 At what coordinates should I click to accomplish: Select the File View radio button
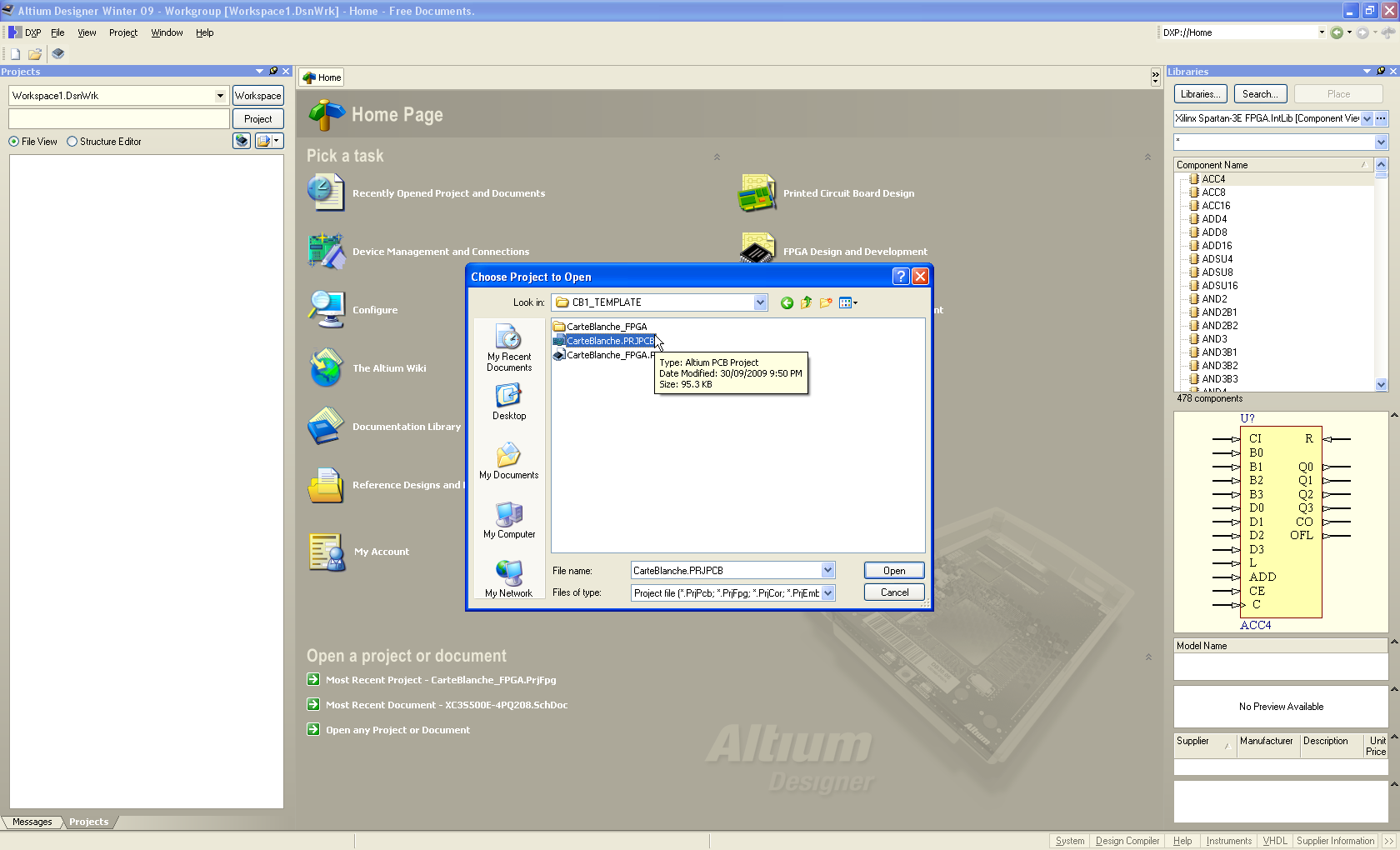pyautogui.click(x=13, y=142)
